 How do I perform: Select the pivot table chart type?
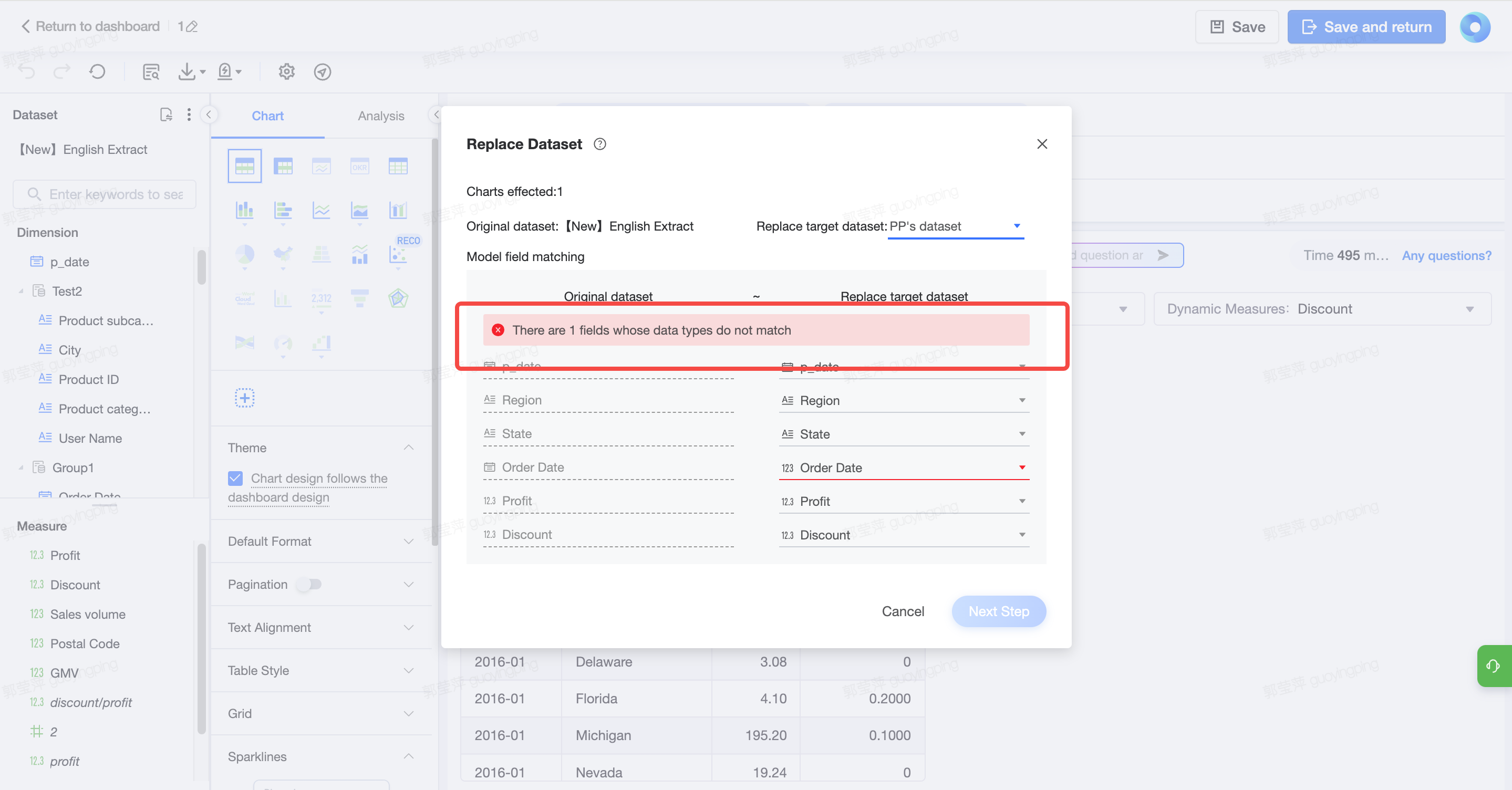283,167
